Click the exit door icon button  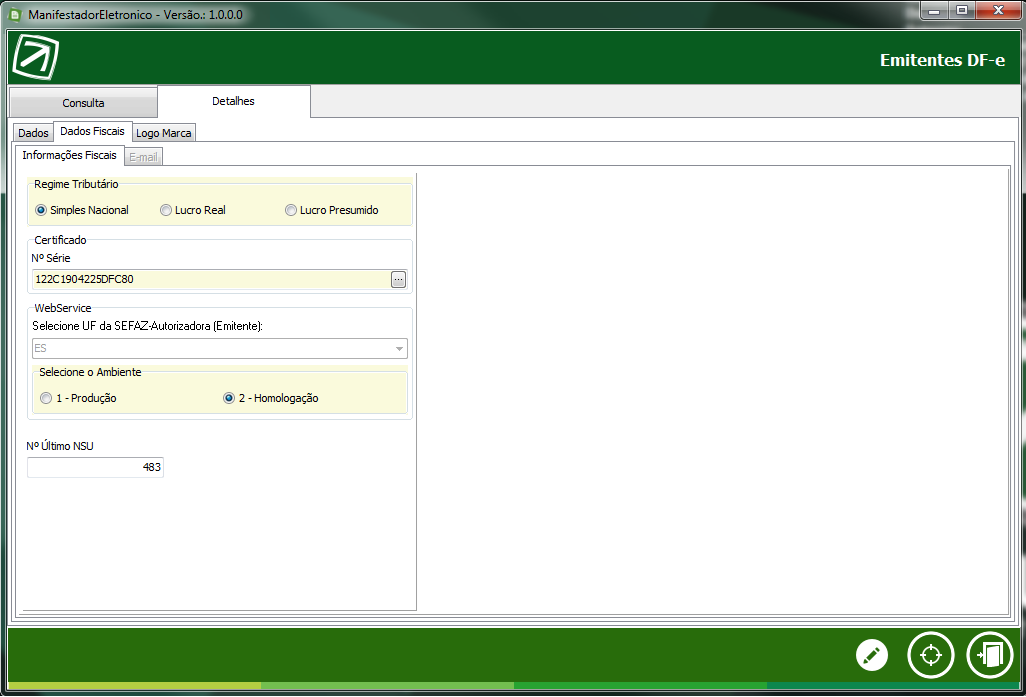coord(990,654)
